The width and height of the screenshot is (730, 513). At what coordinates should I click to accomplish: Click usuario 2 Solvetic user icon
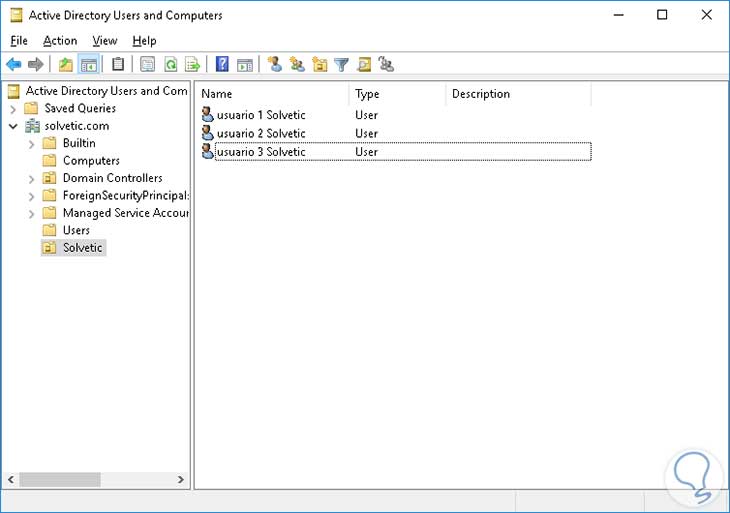[207, 133]
